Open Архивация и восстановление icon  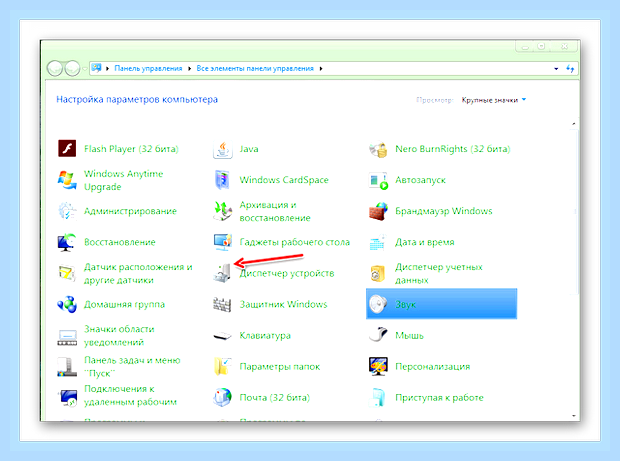[x=223, y=211]
